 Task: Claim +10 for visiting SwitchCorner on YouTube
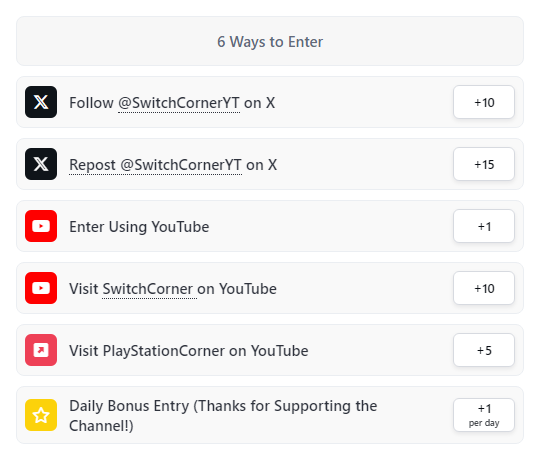484,288
